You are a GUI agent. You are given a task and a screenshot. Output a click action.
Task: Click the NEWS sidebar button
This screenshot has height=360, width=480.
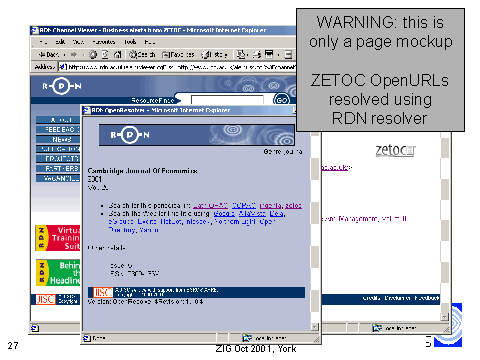click(x=58, y=139)
